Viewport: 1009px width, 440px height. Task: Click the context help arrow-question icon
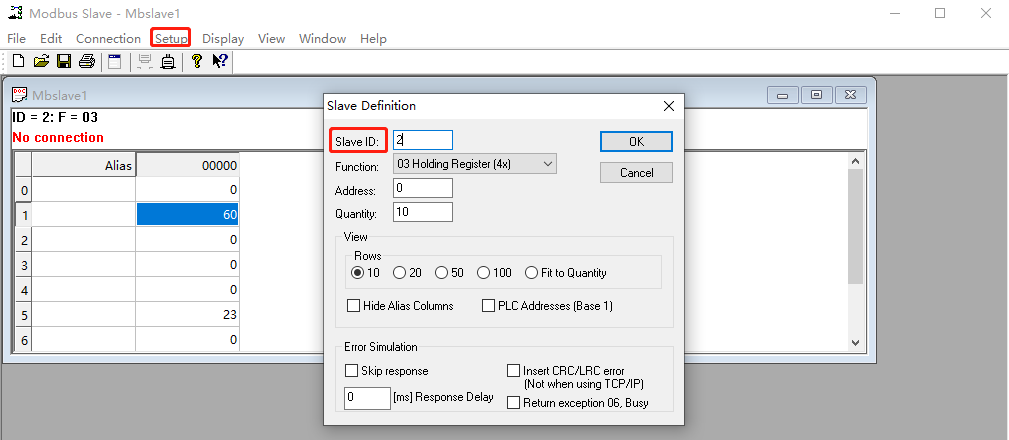(x=220, y=62)
